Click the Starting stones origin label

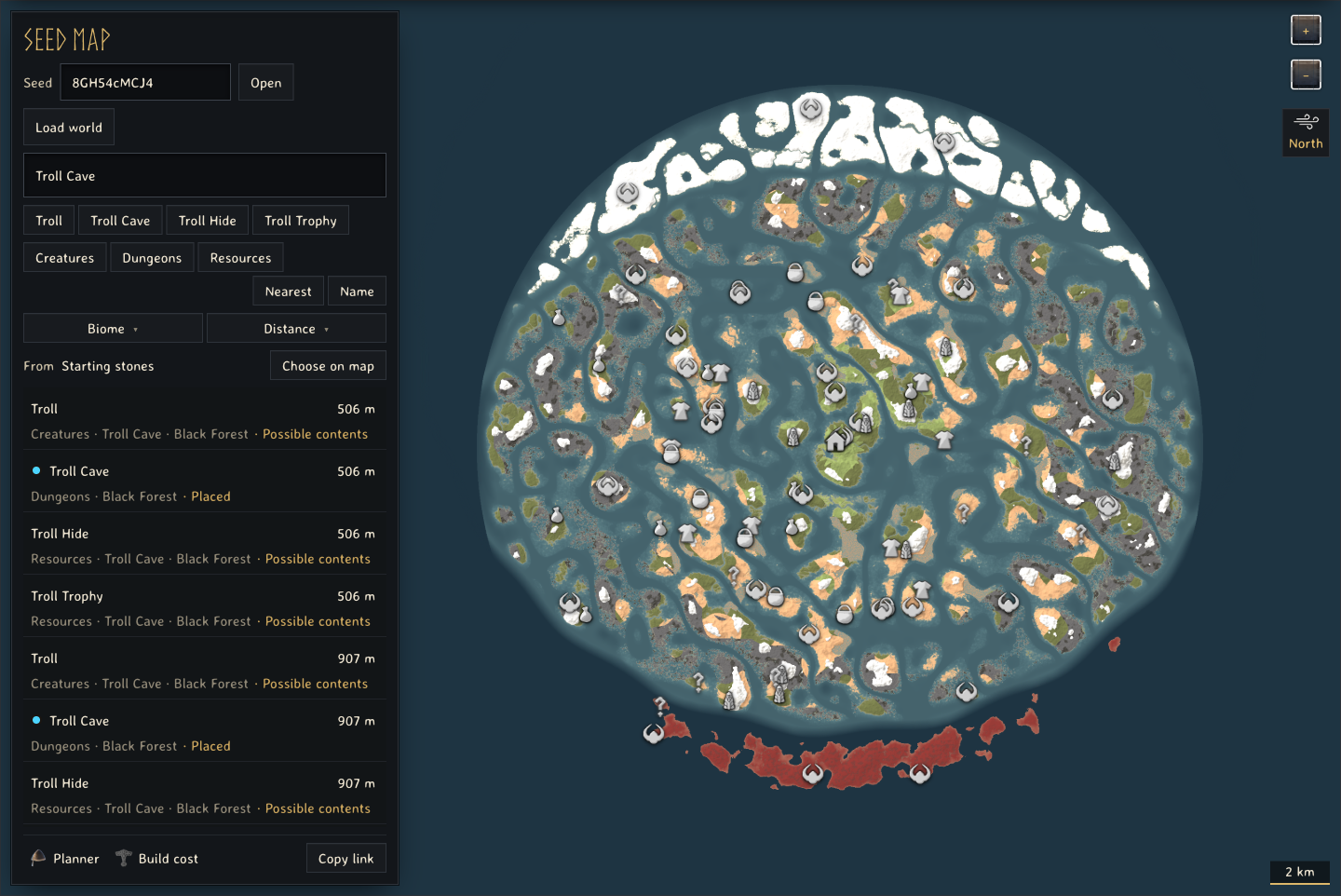[x=108, y=366]
